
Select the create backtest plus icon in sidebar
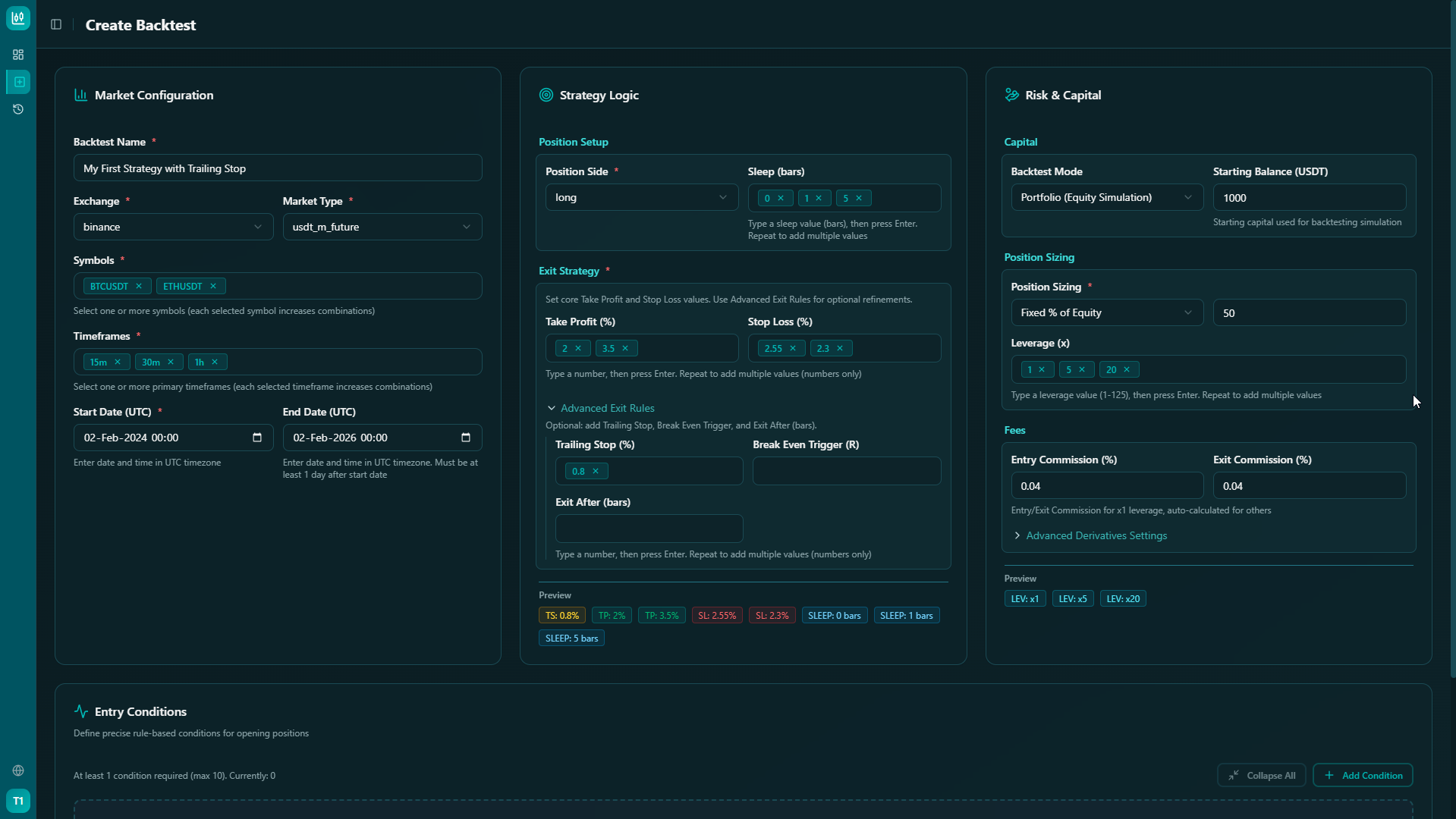(18, 82)
